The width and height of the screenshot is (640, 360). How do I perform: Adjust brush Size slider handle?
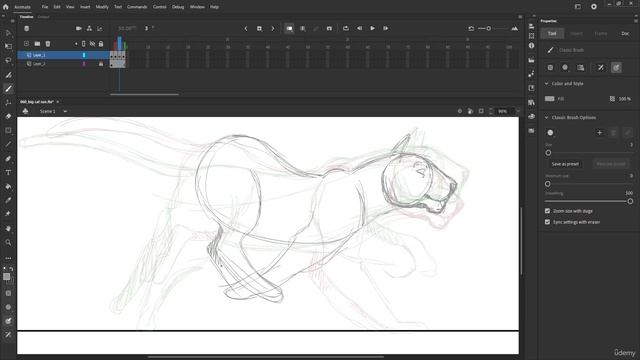(x=548, y=153)
